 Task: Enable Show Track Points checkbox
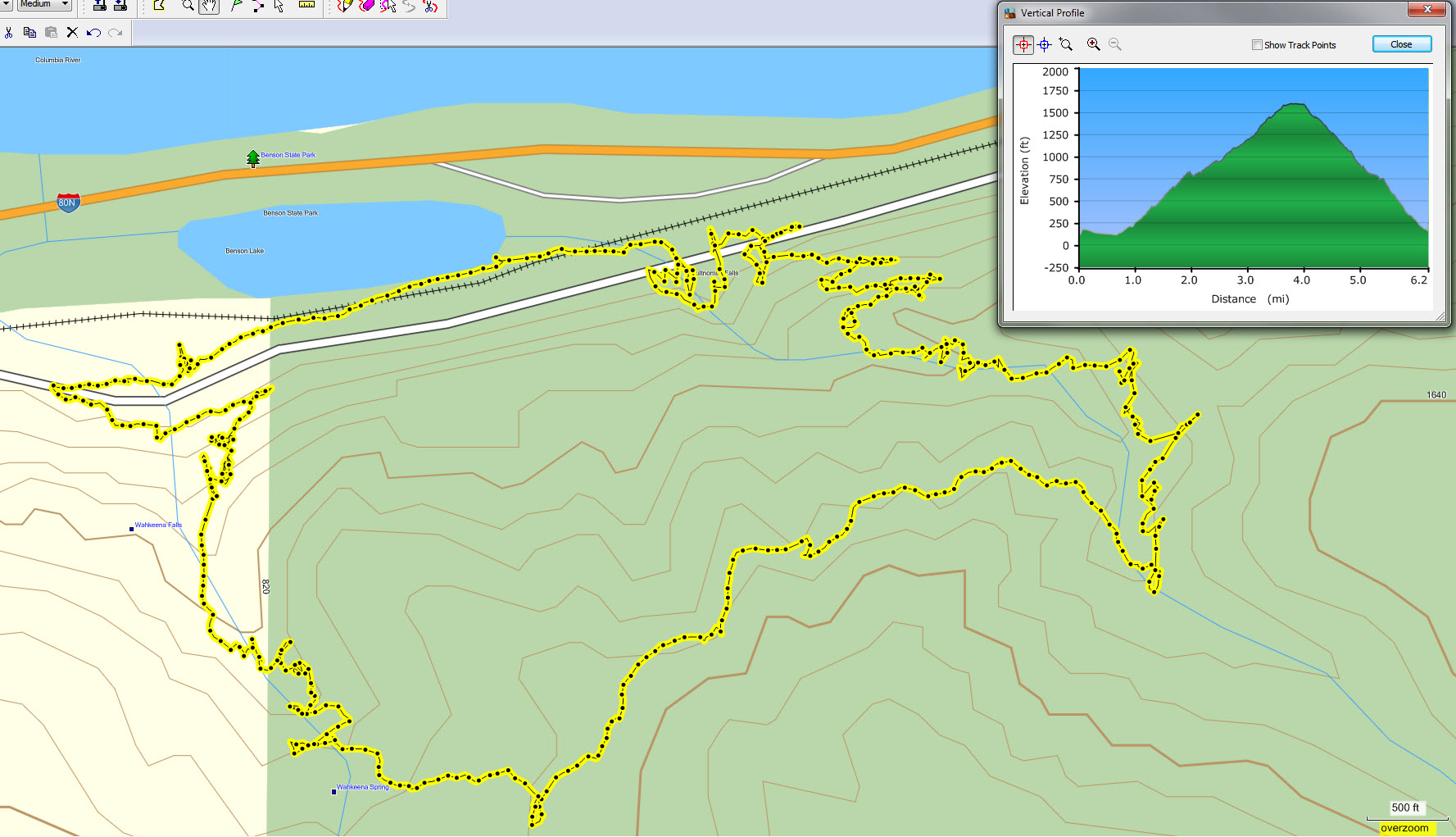pos(1257,45)
